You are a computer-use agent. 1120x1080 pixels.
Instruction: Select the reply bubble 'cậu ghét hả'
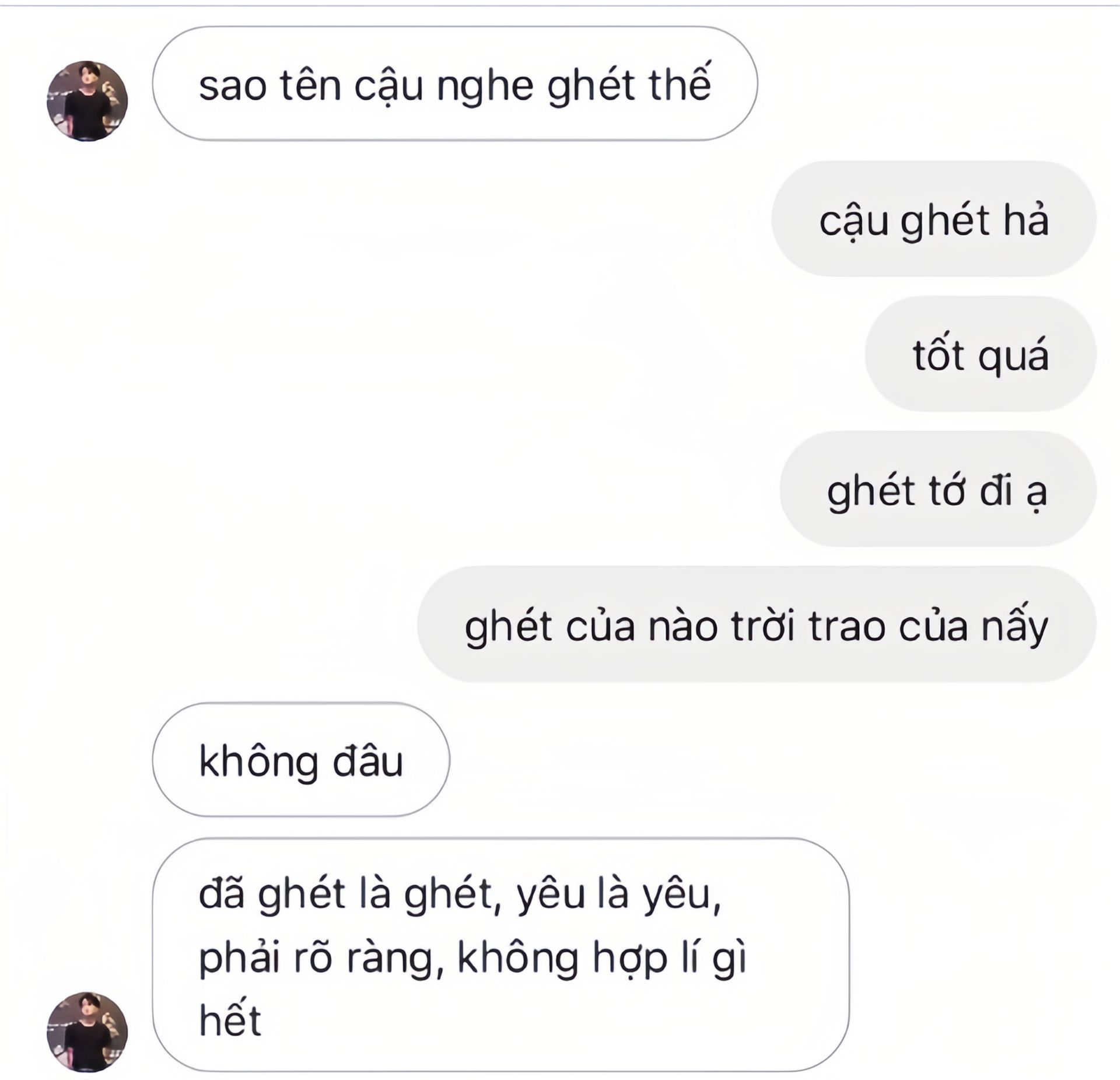(934, 219)
